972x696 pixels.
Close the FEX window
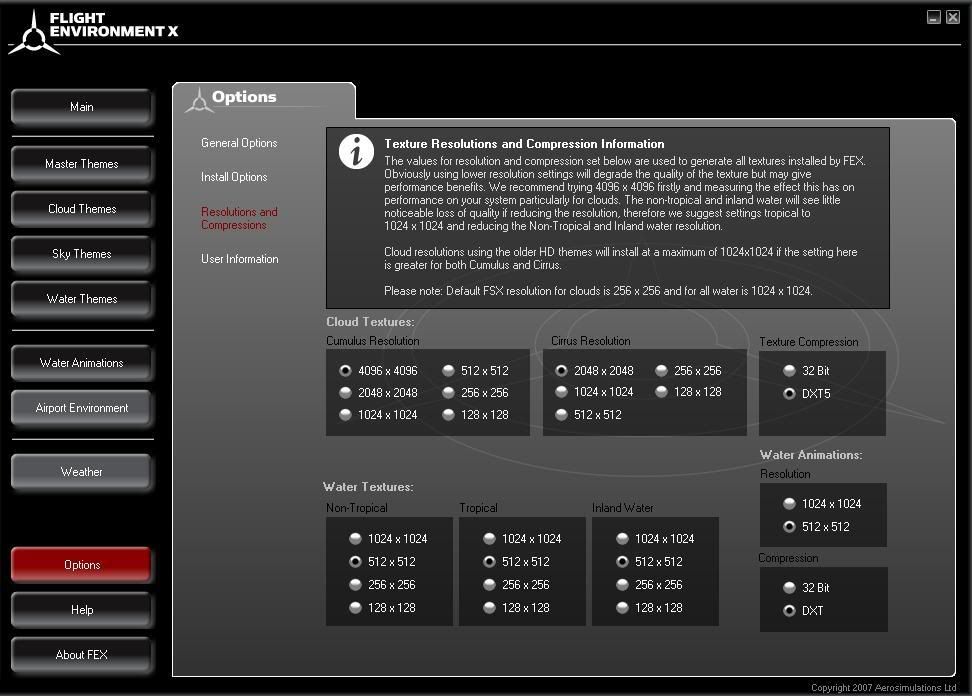pyautogui.click(x=951, y=16)
